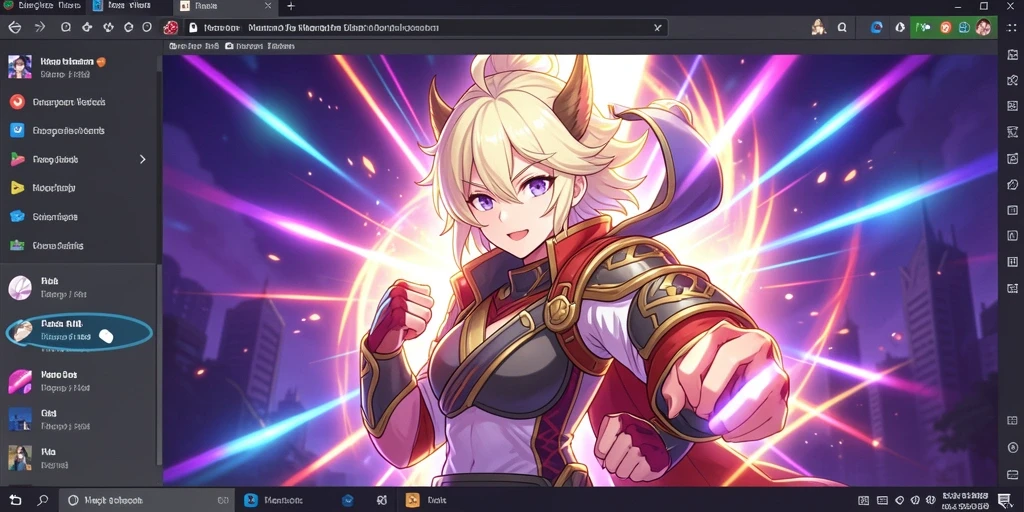Image resolution: width=1024 pixels, height=512 pixels.
Task: Open the new tab plus button
Action: tap(291, 6)
